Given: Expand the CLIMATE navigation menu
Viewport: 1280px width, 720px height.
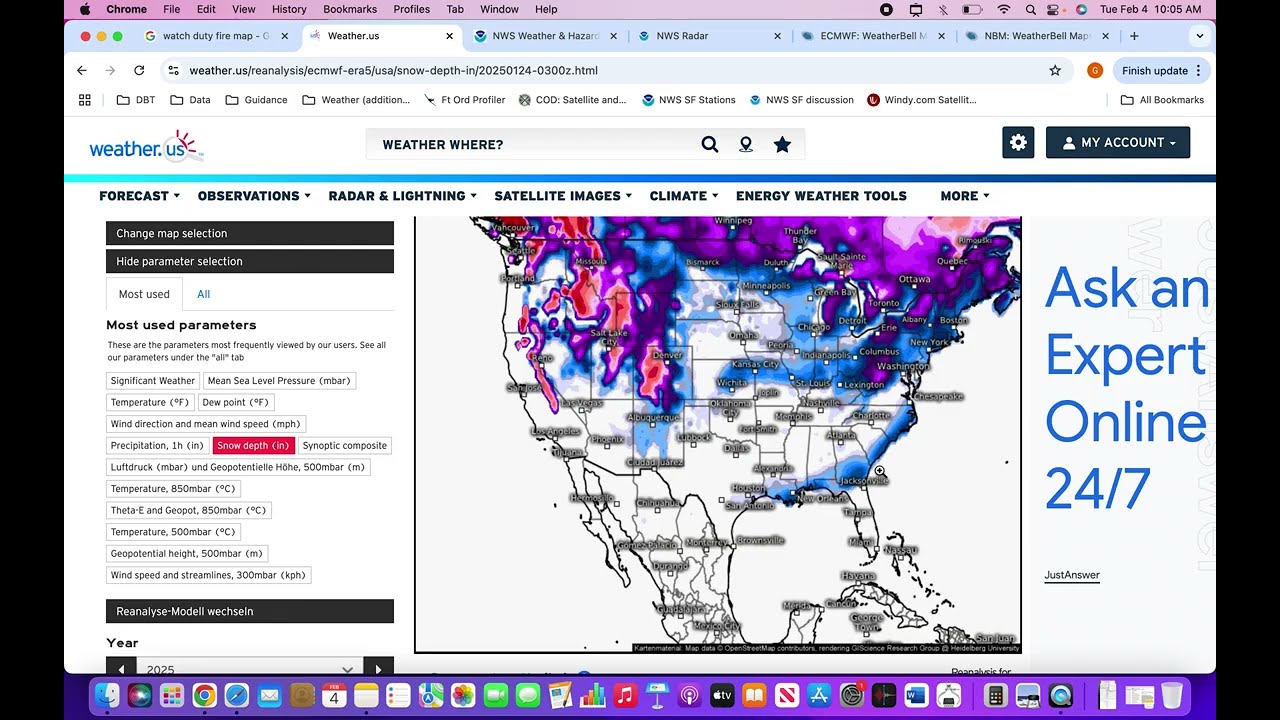Looking at the screenshot, I should tap(685, 196).
